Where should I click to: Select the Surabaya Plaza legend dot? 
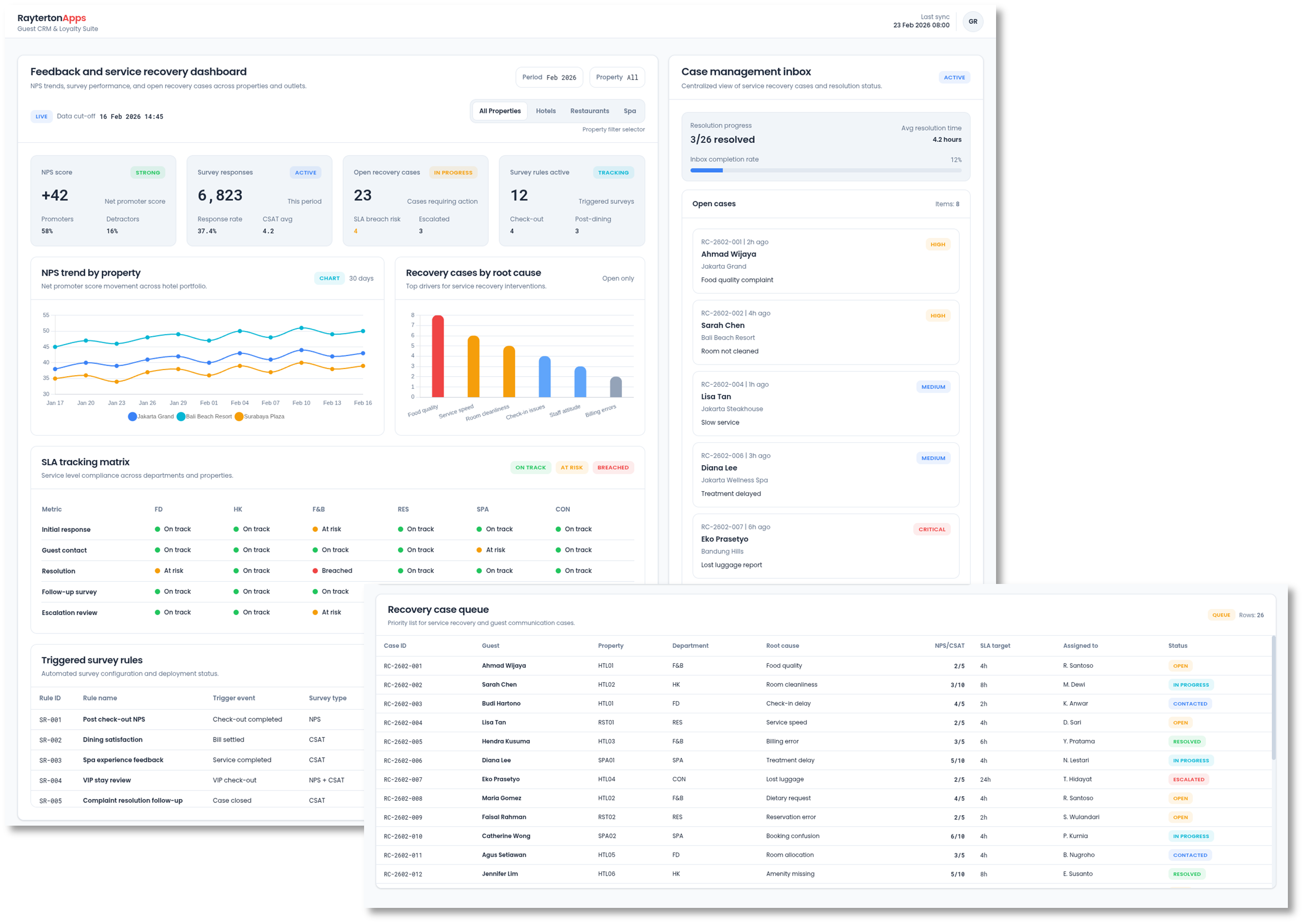tap(239, 416)
